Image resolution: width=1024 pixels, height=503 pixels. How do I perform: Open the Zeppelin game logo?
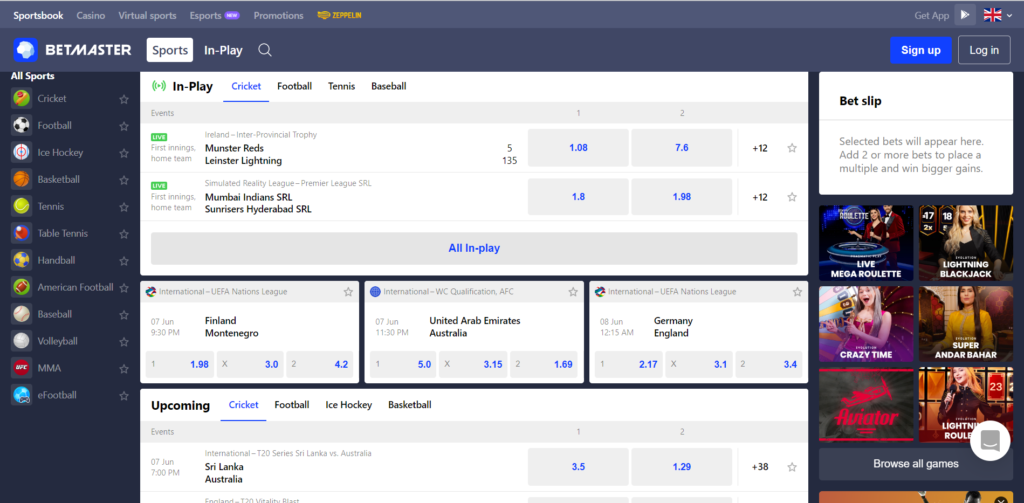tap(340, 15)
